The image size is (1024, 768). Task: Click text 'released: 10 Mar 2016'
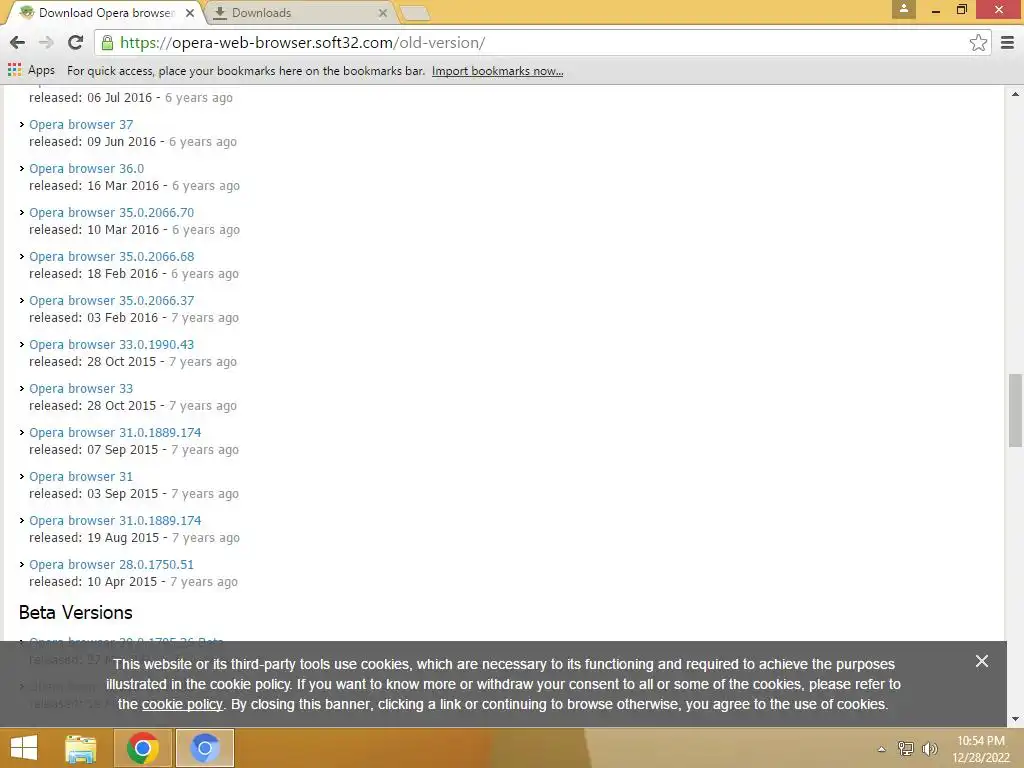[94, 229]
